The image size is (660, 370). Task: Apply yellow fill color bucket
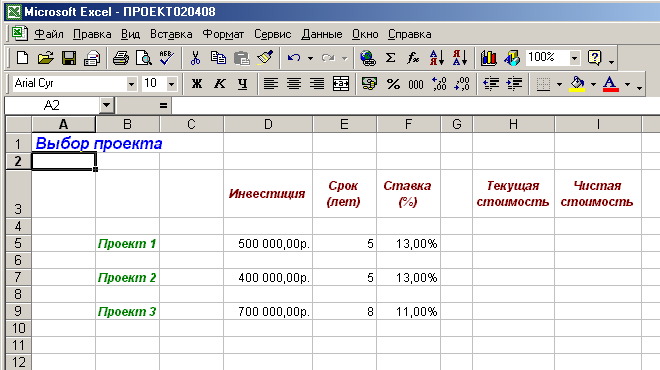coord(578,84)
